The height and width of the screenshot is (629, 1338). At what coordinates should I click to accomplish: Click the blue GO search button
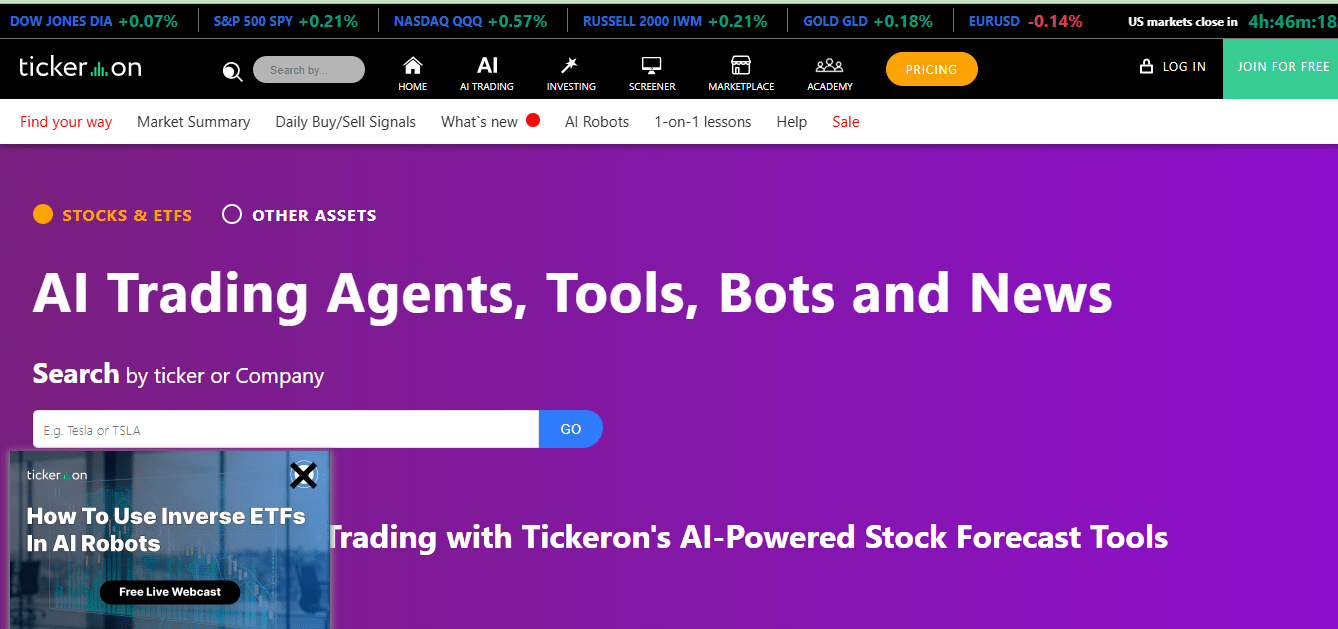(570, 429)
